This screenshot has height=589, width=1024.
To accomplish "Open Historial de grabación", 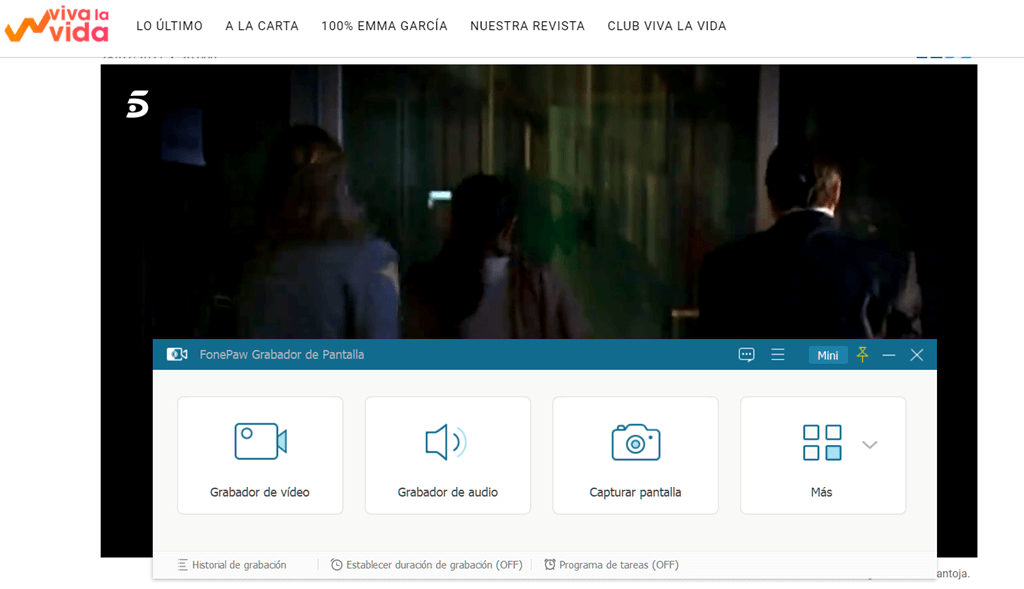I will (x=232, y=565).
